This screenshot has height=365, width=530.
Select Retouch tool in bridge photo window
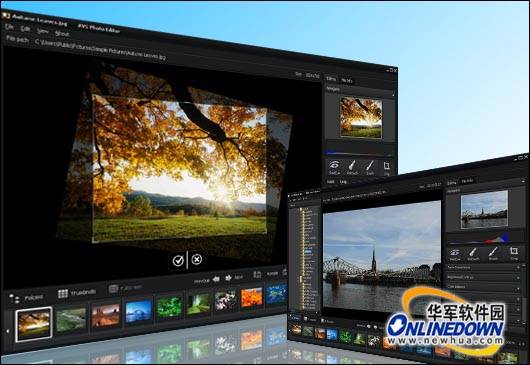click(473, 254)
